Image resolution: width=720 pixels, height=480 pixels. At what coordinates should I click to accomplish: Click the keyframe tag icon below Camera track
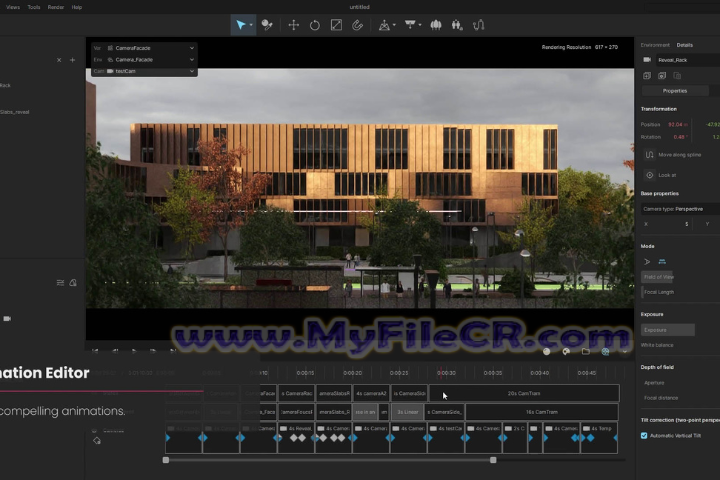[x=96, y=441]
